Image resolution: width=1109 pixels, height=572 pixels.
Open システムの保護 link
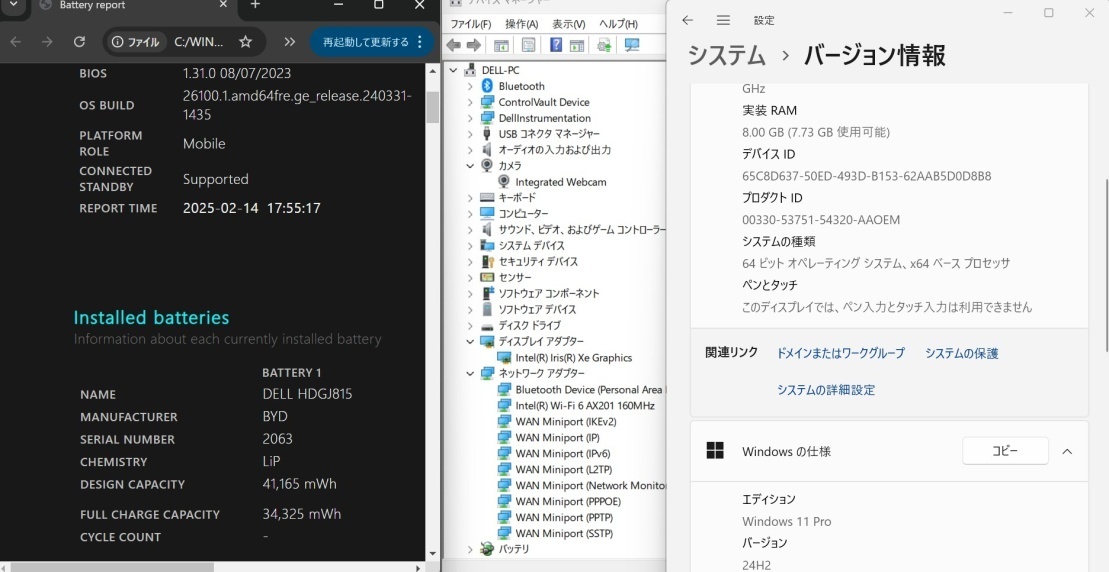(x=961, y=353)
